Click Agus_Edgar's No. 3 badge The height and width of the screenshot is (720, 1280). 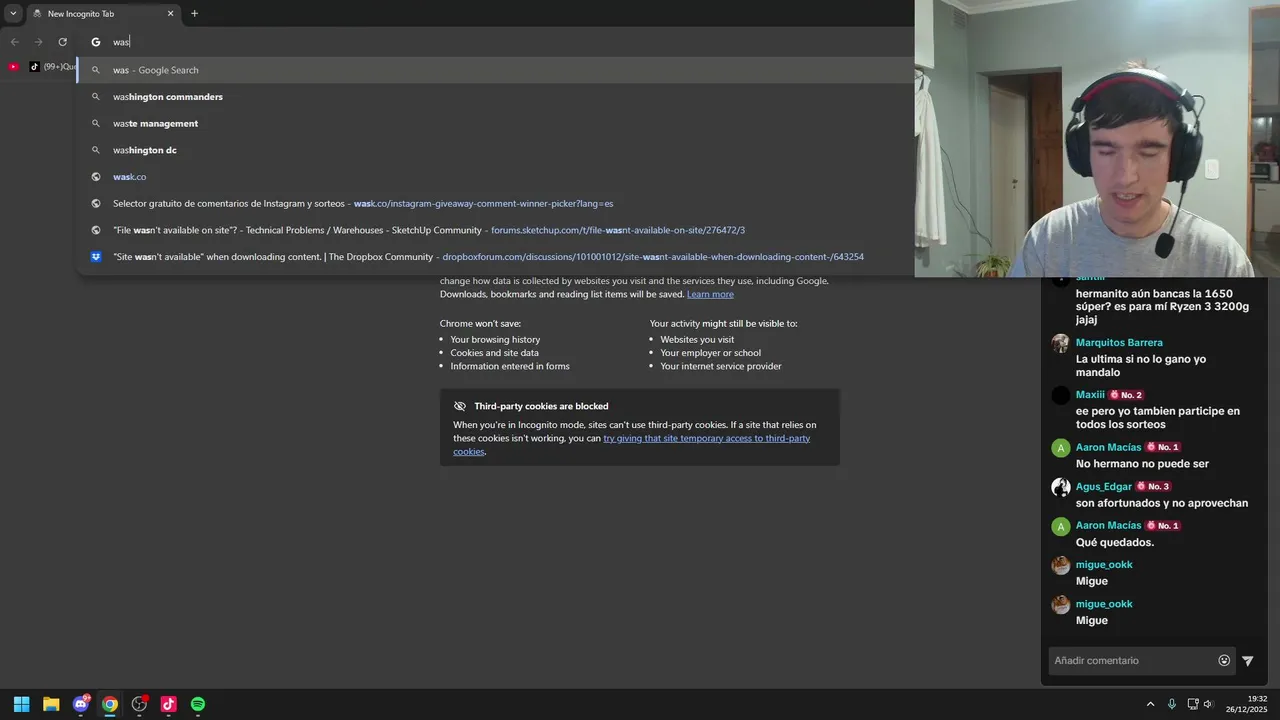(x=1153, y=486)
